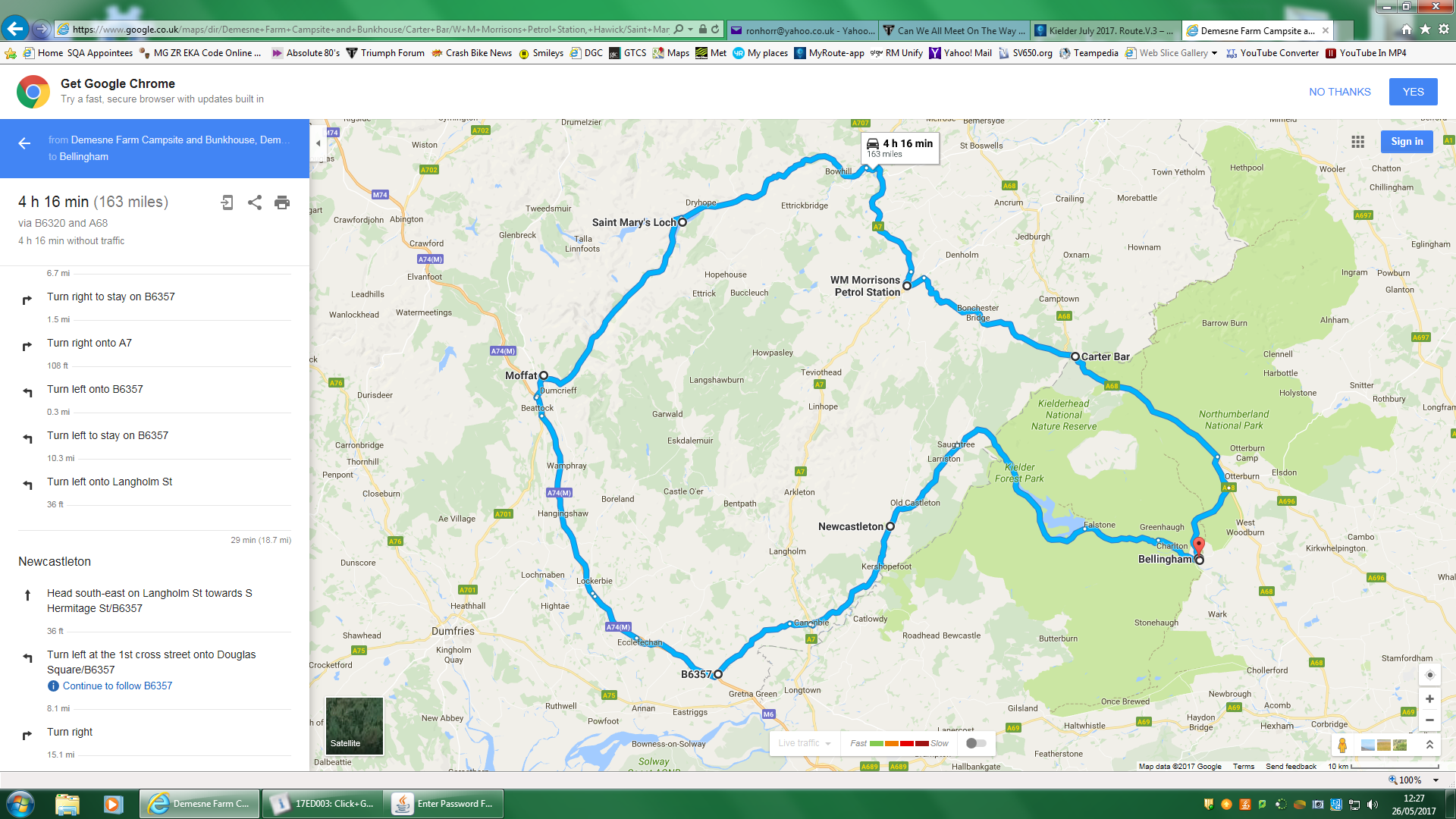Click the back arrow in directions panel
This screenshot has width=1456, height=819.
coord(24,143)
